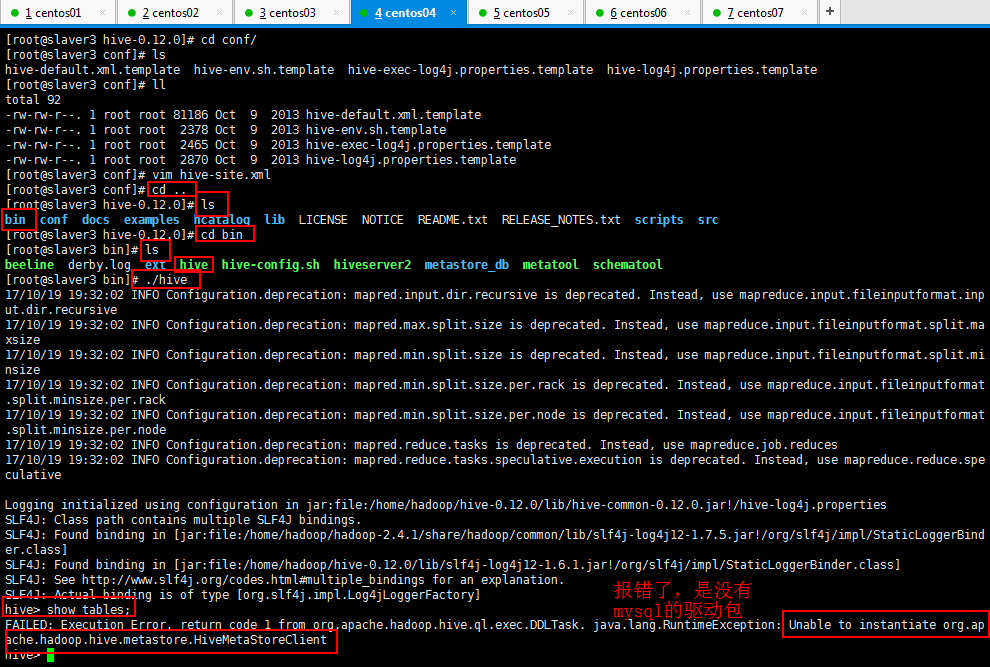Click the 'examples' directory name
The image size is (990, 667).
152,220
